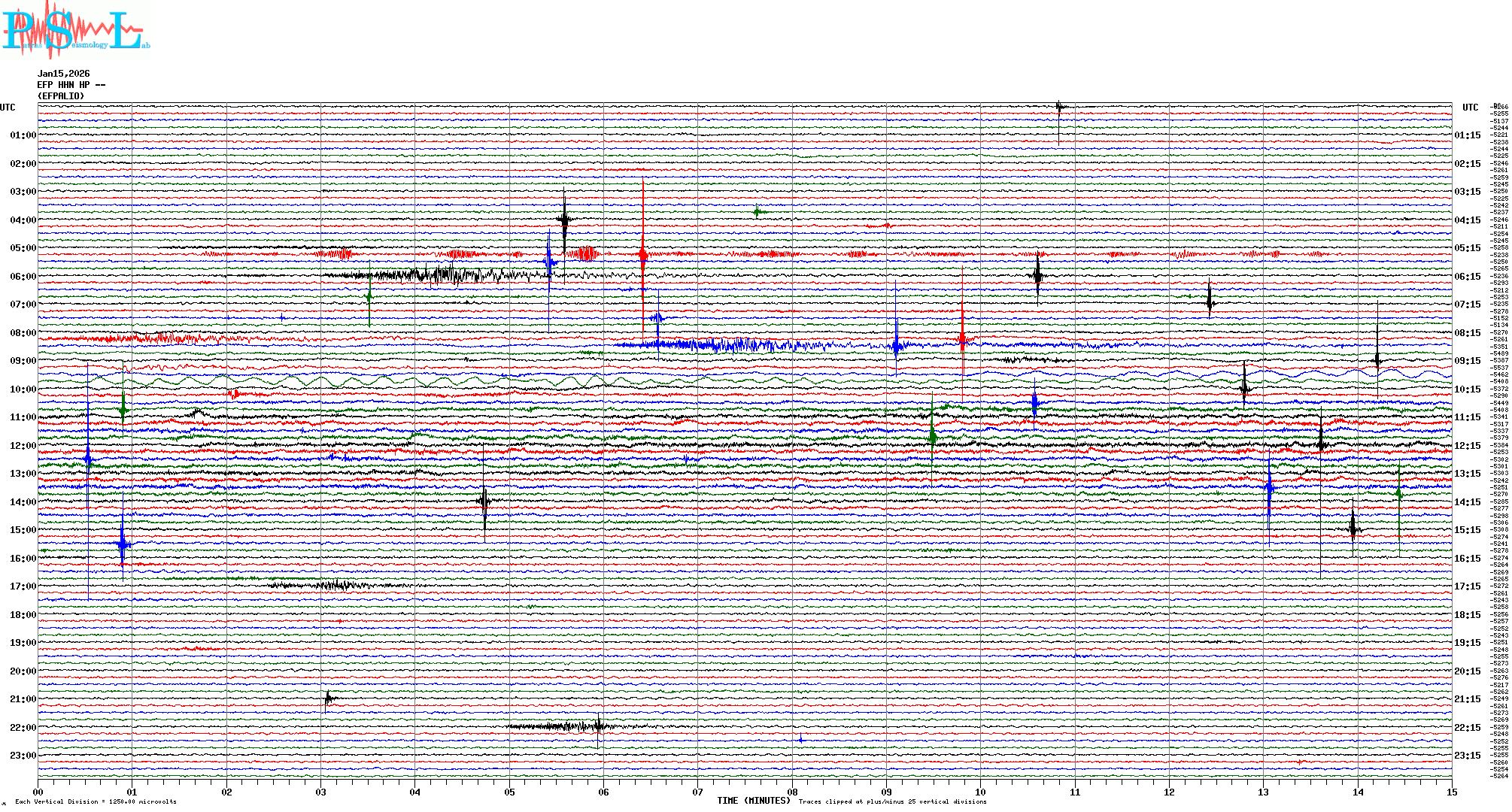Click the TIME (MINUTES) axis title

(754, 801)
